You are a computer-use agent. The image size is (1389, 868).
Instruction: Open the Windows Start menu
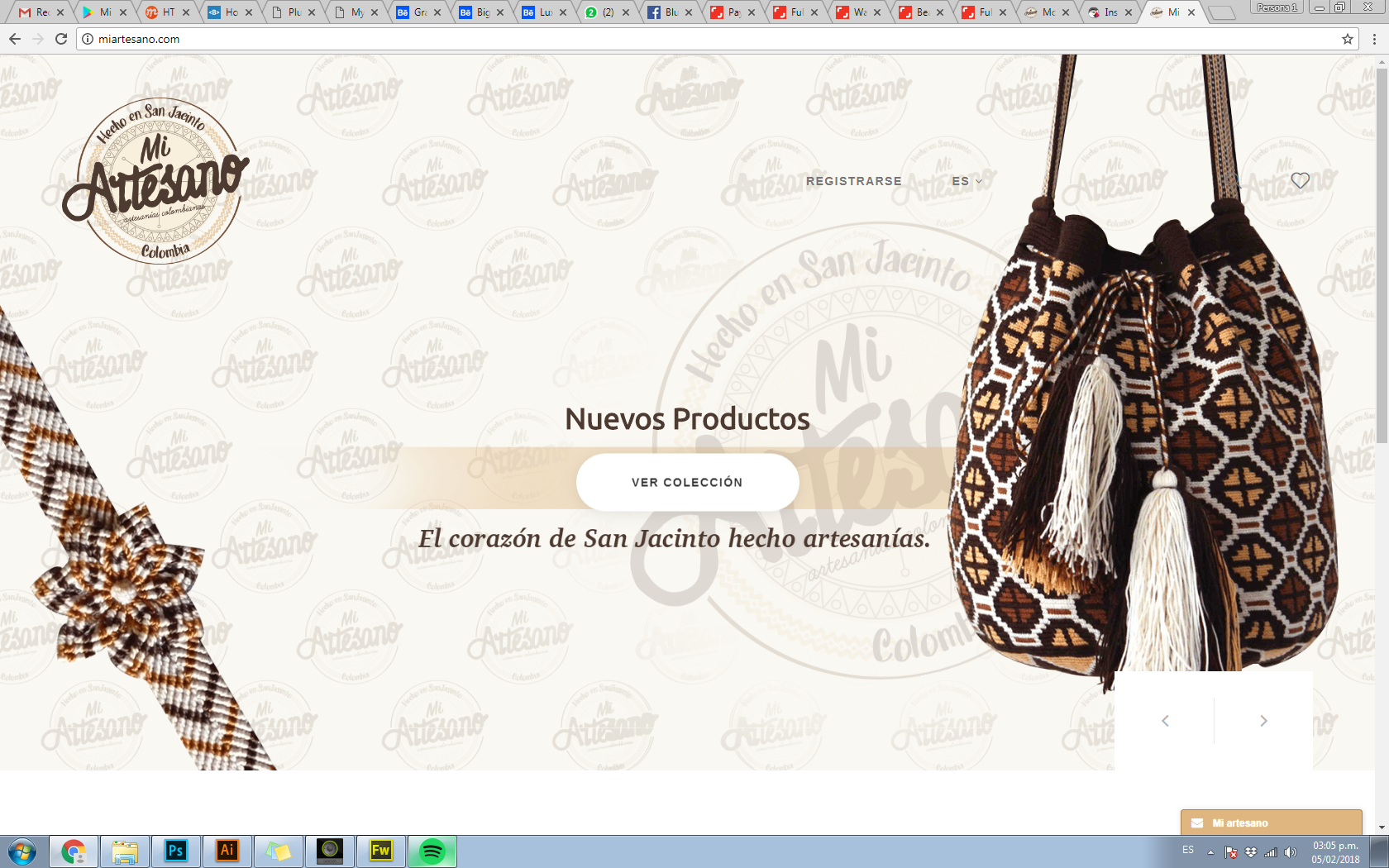click(22, 851)
